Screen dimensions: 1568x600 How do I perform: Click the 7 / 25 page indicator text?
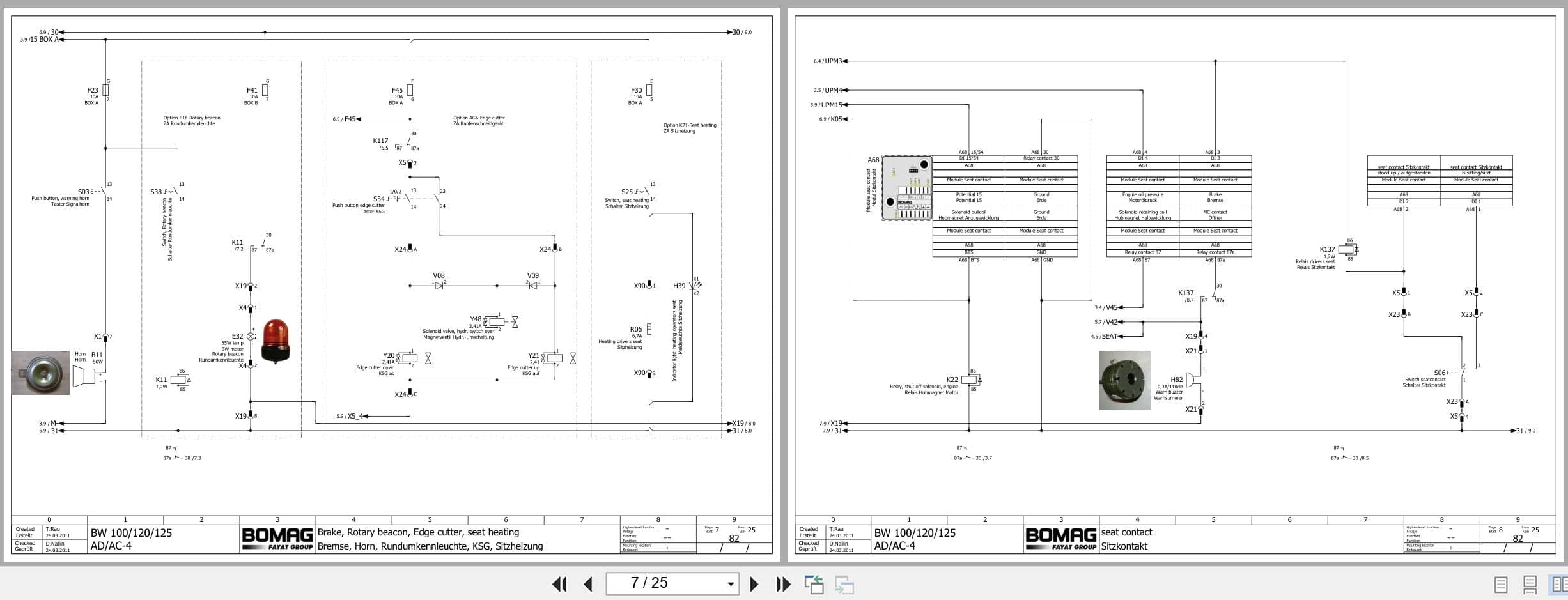point(649,583)
